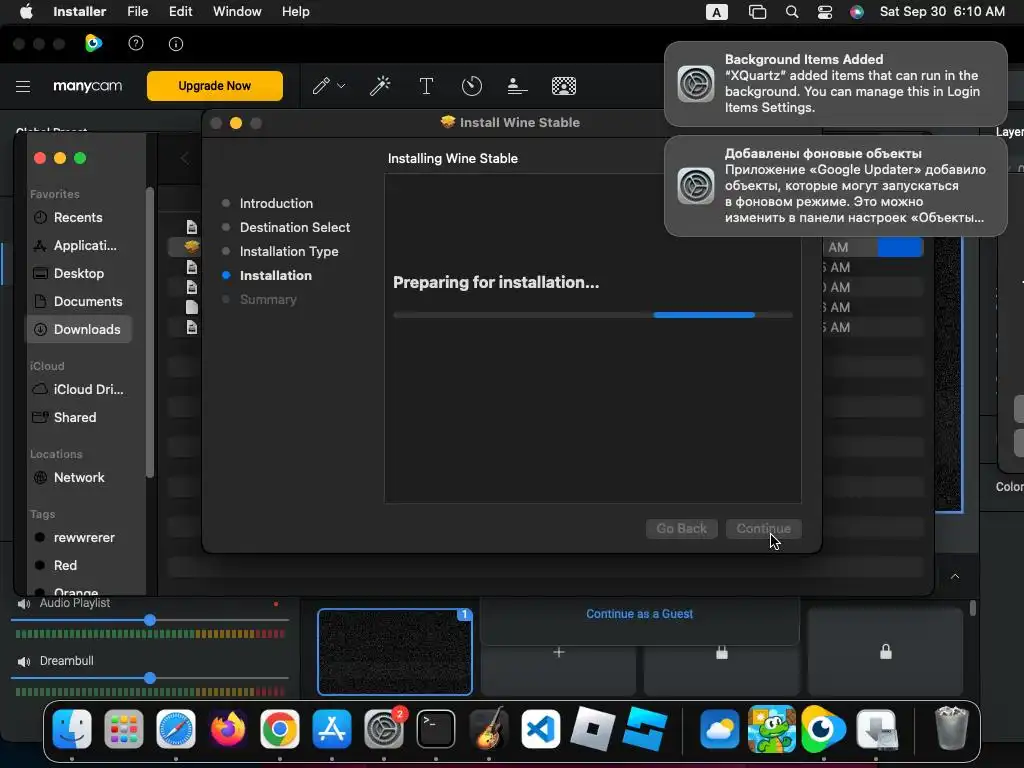
Task: Click Go Back in Wine installer
Action: tap(682, 528)
